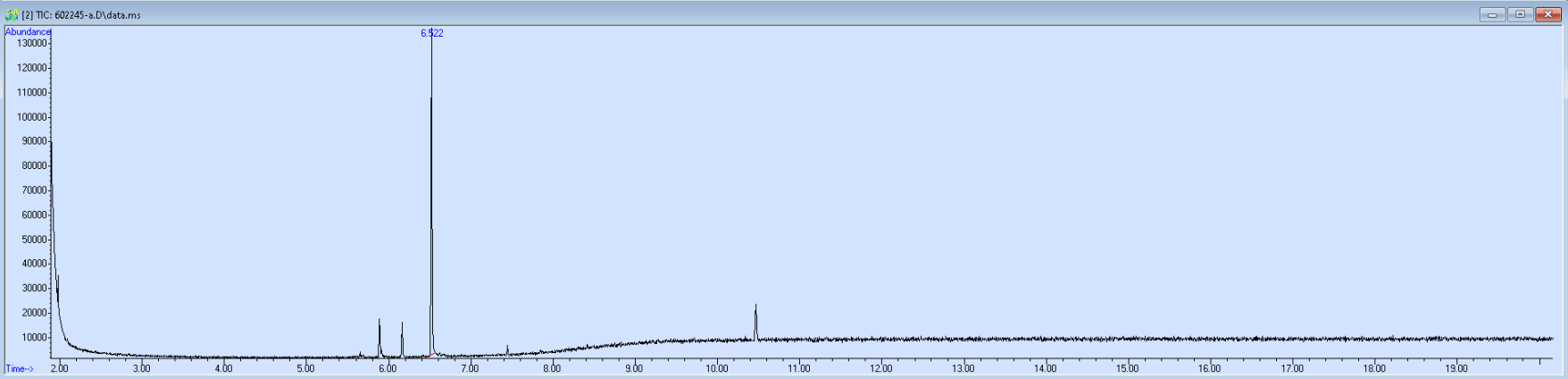Image resolution: width=1568 pixels, height=379 pixels.
Task: Click the 10.00 time tick label
Action: coord(717,368)
